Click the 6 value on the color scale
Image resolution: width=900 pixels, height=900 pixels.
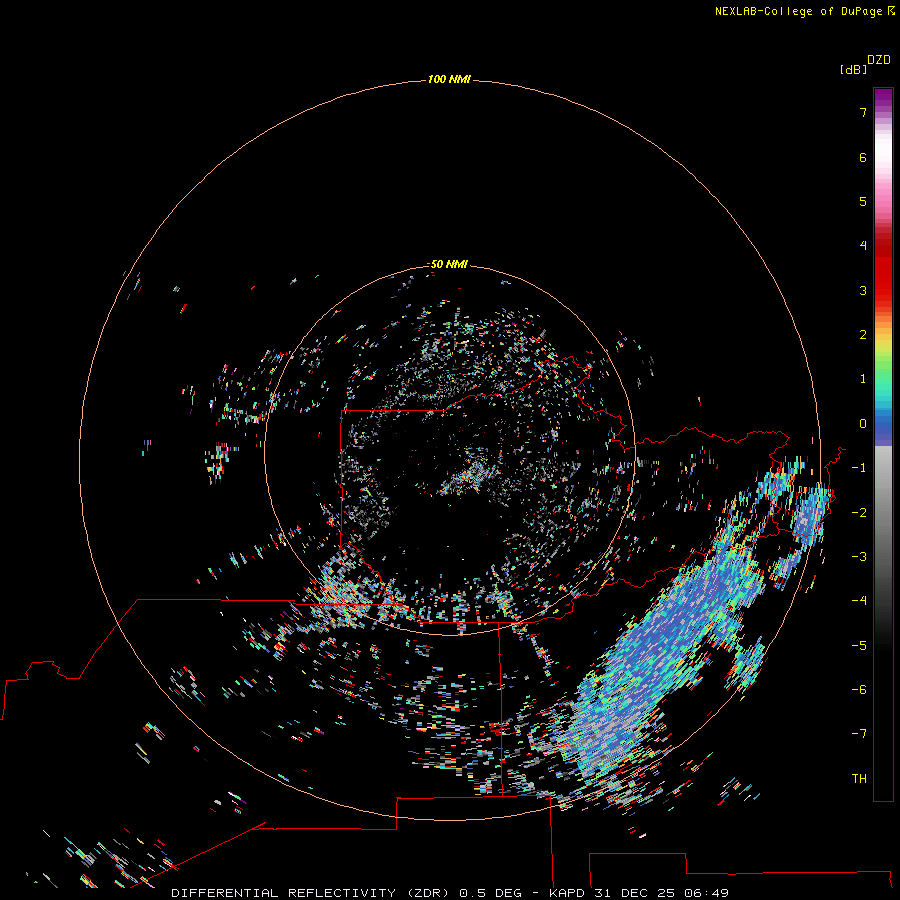(x=863, y=157)
